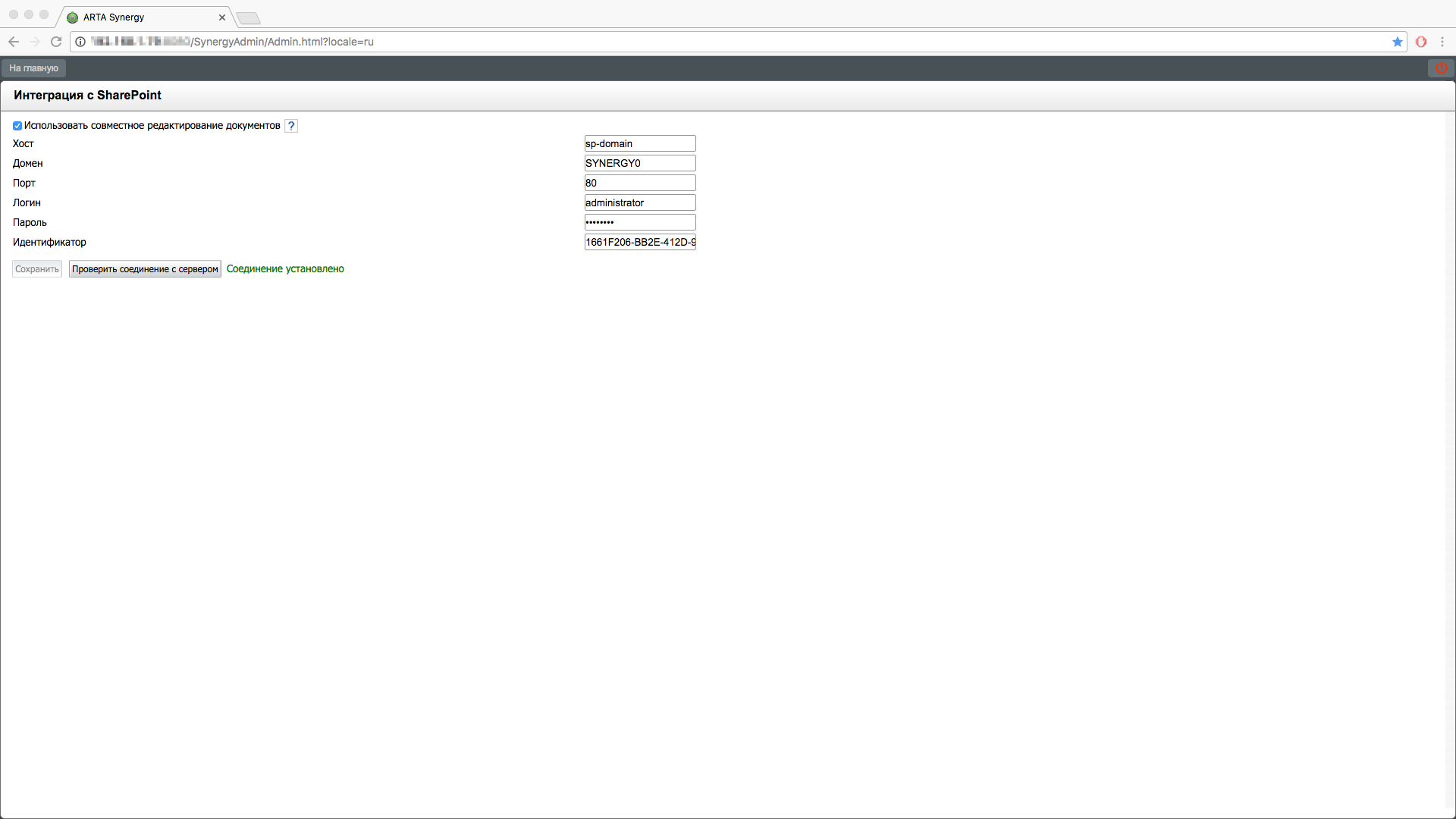Click the Домен label
This screenshot has height=819, width=1456.
click(x=27, y=163)
